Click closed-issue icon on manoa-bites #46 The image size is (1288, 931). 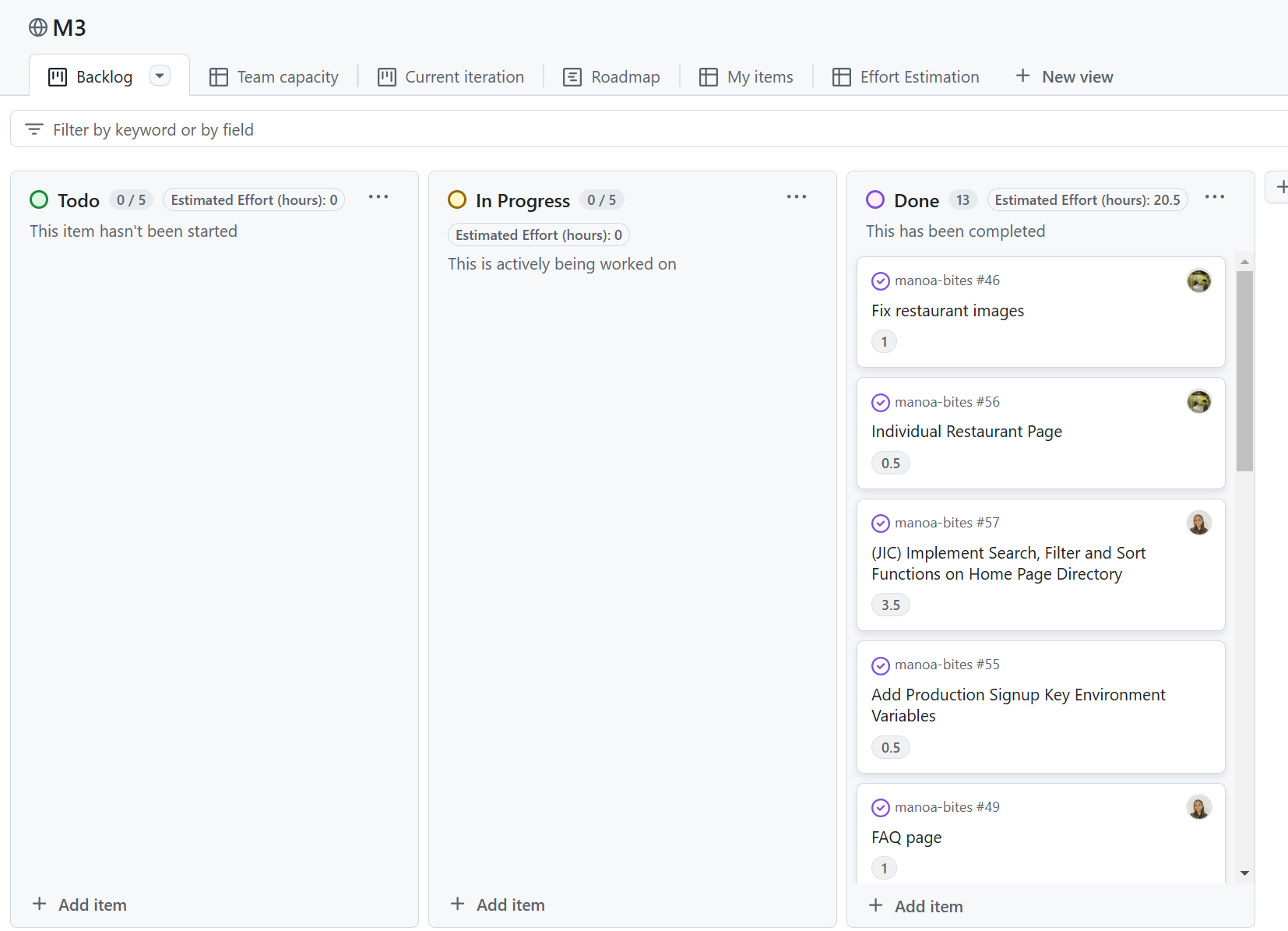(881, 280)
